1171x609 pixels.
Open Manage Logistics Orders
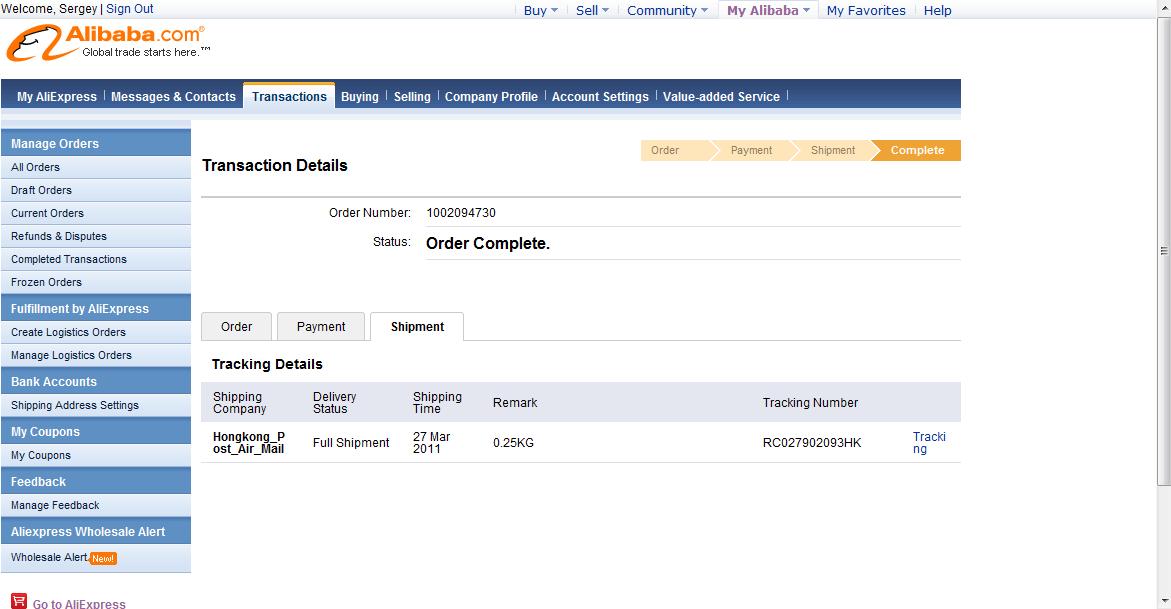tap(96, 356)
